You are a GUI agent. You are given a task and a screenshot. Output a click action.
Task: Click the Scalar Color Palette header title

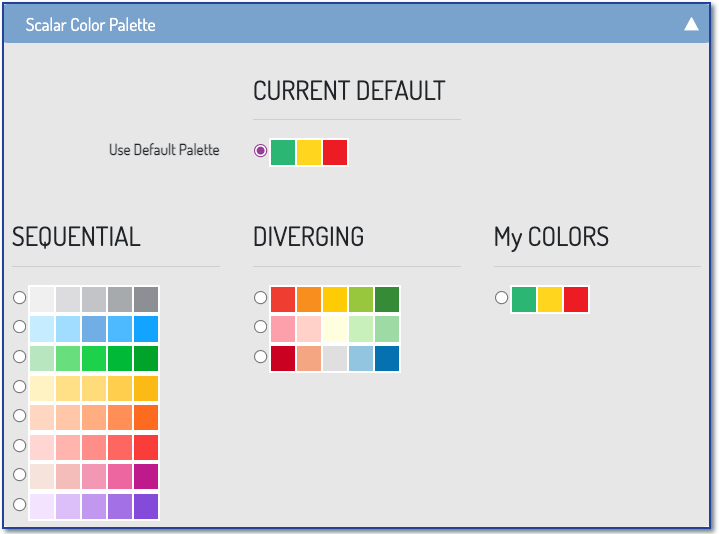90,24
